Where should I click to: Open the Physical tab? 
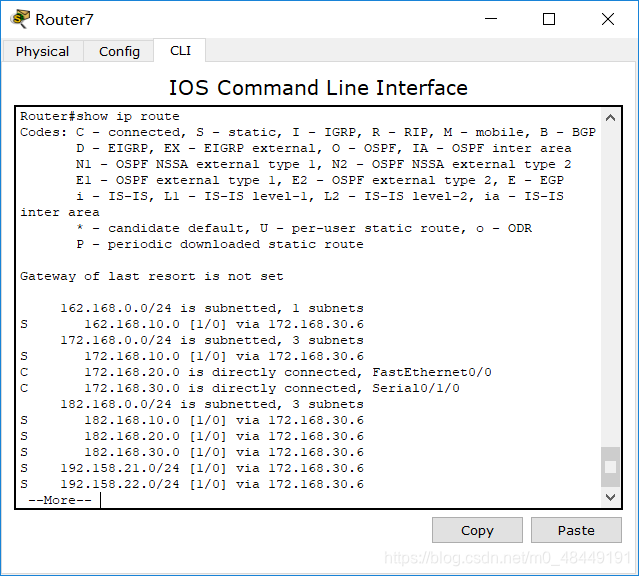coord(42,51)
